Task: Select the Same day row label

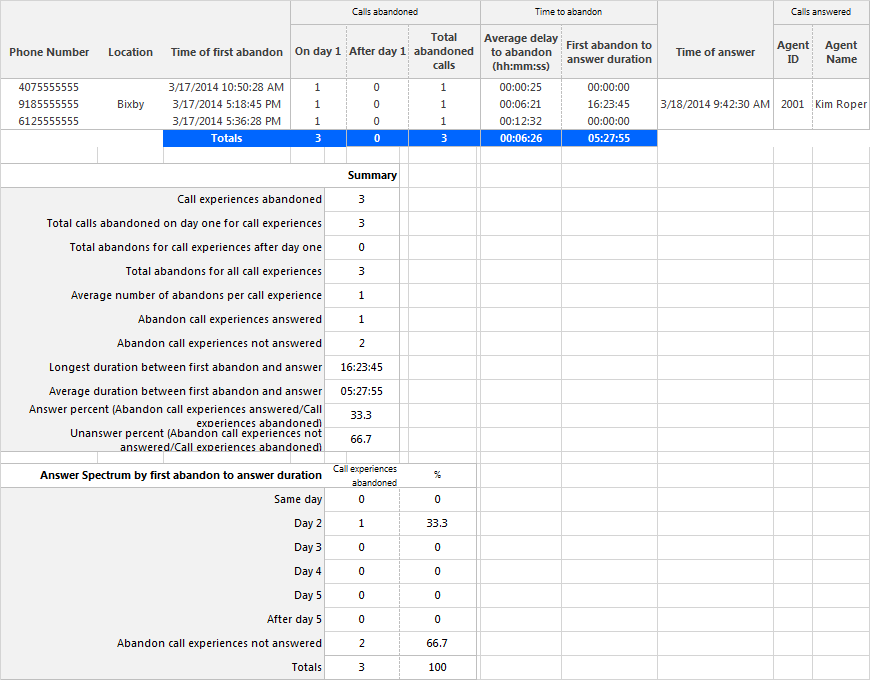Action: click(x=297, y=499)
